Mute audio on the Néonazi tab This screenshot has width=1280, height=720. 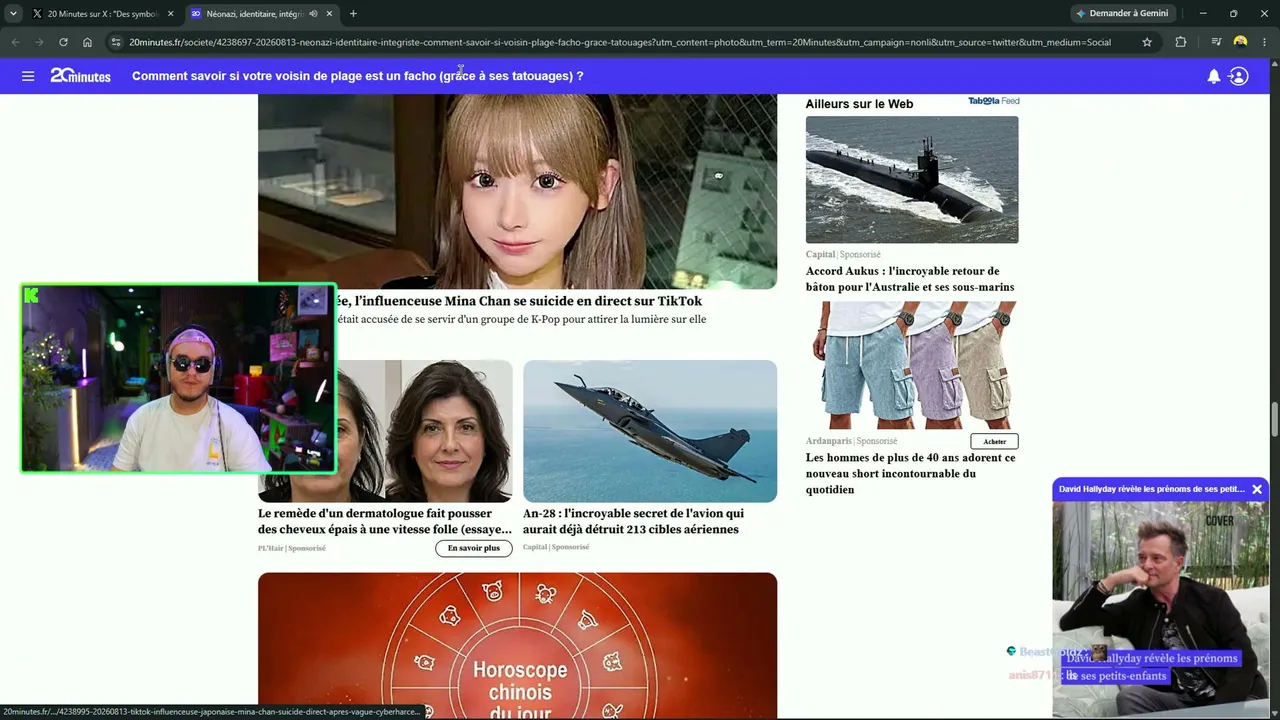click(313, 14)
